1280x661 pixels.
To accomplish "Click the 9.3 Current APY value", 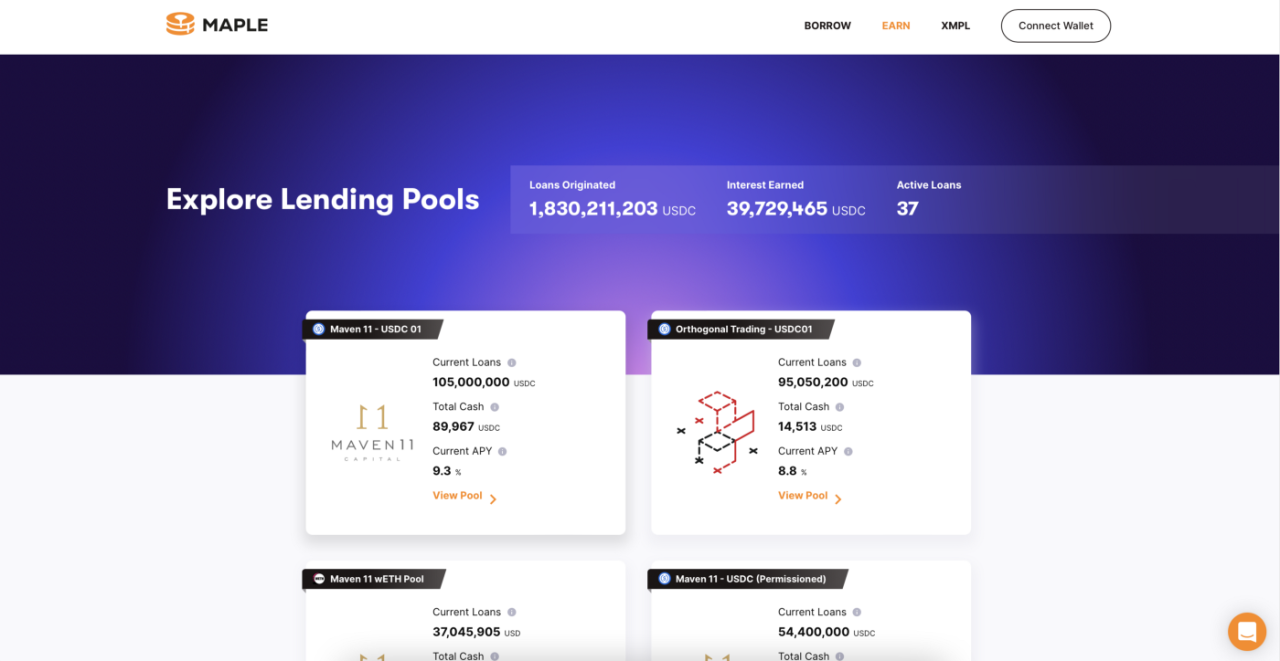I will click(x=442, y=471).
